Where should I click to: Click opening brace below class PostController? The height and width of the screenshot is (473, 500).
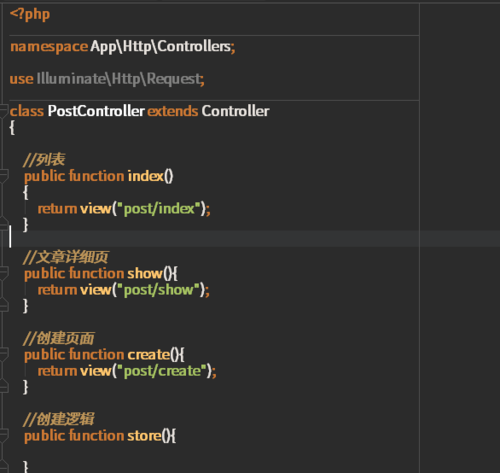click(12, 127)
